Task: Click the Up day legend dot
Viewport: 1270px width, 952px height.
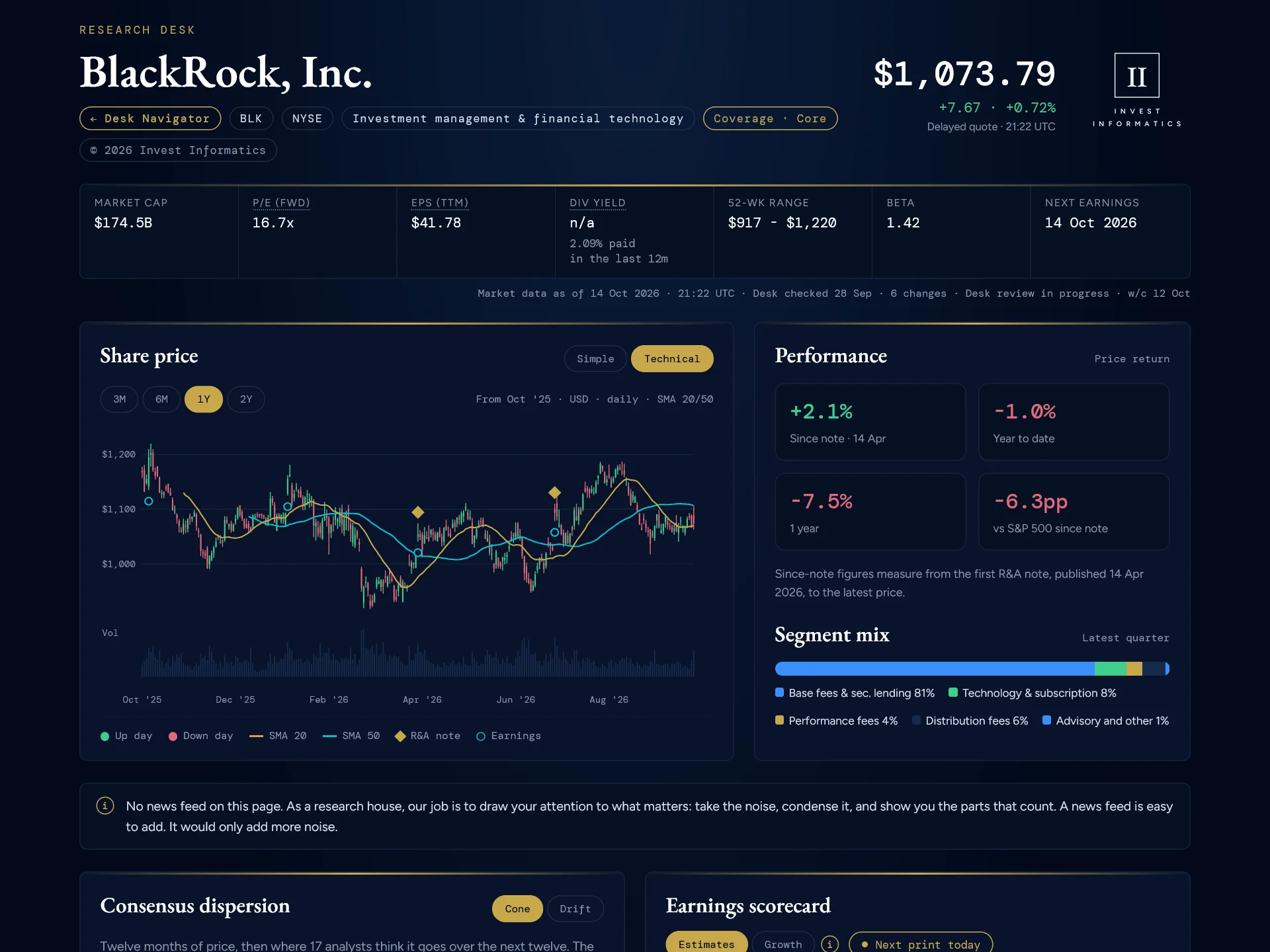Action: [105, 736]
